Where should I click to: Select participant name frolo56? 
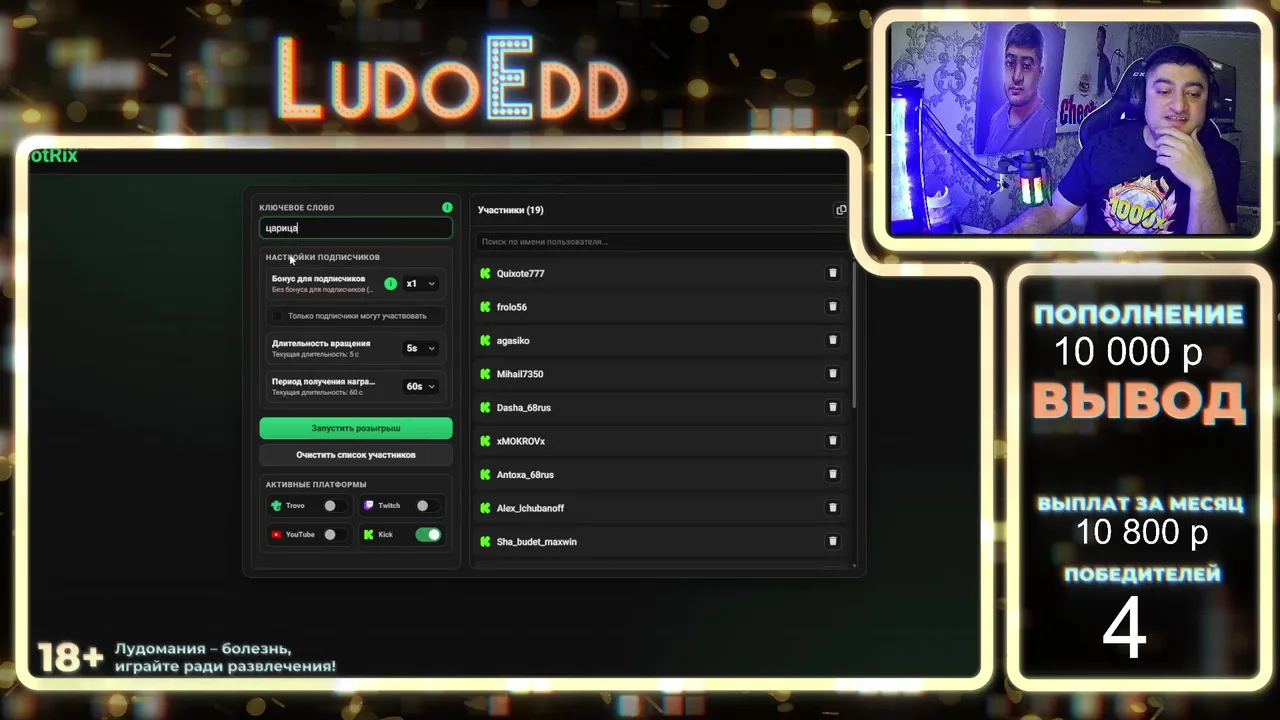click(512, 307)
